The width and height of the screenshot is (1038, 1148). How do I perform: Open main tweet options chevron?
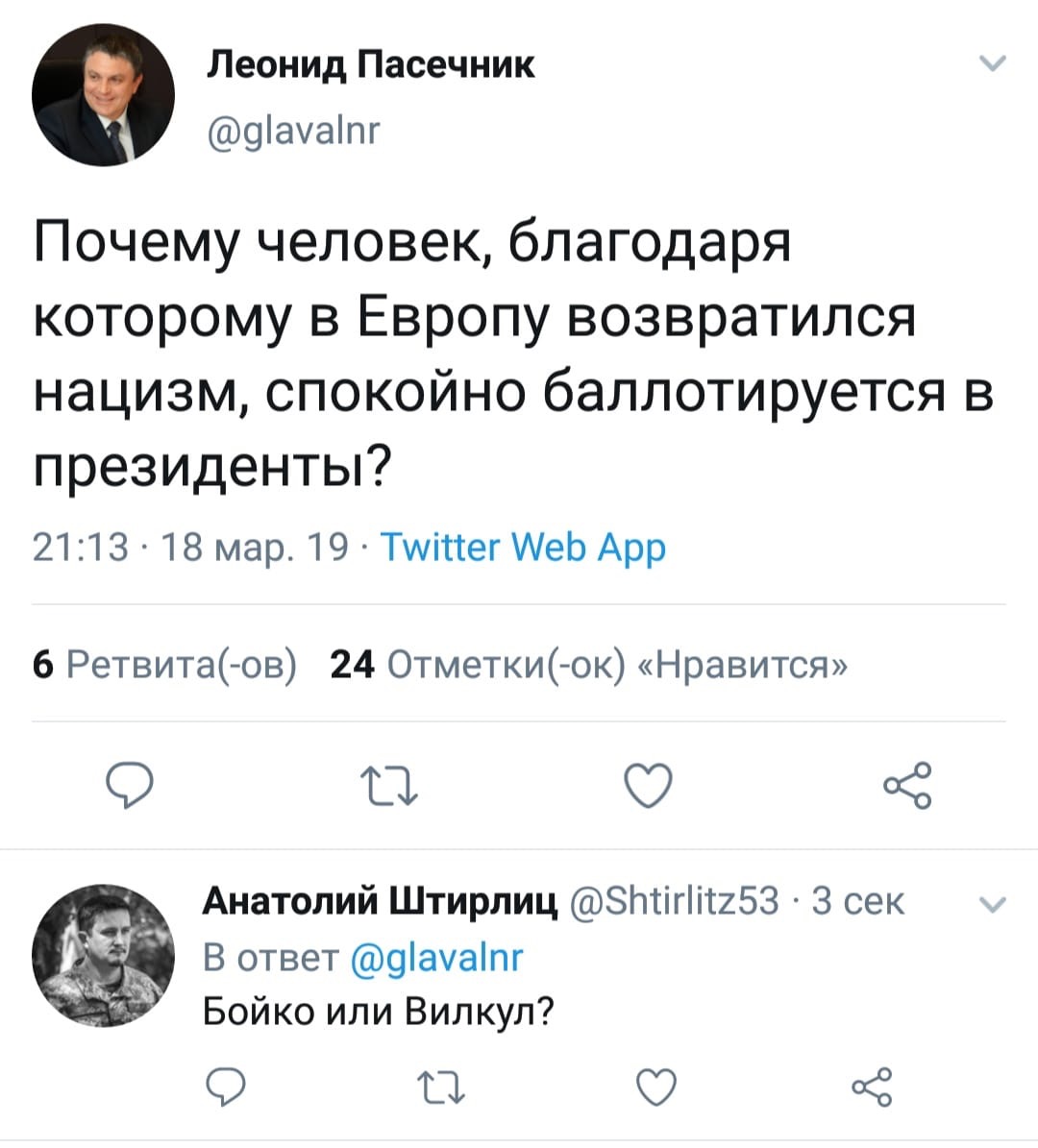(993, 64)
